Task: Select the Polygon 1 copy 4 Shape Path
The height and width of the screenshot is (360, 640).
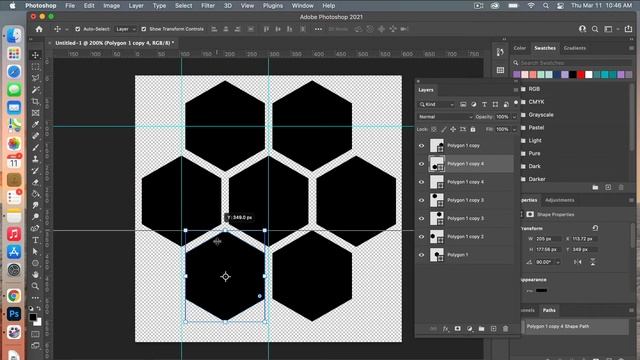Action: pos(575,327)
